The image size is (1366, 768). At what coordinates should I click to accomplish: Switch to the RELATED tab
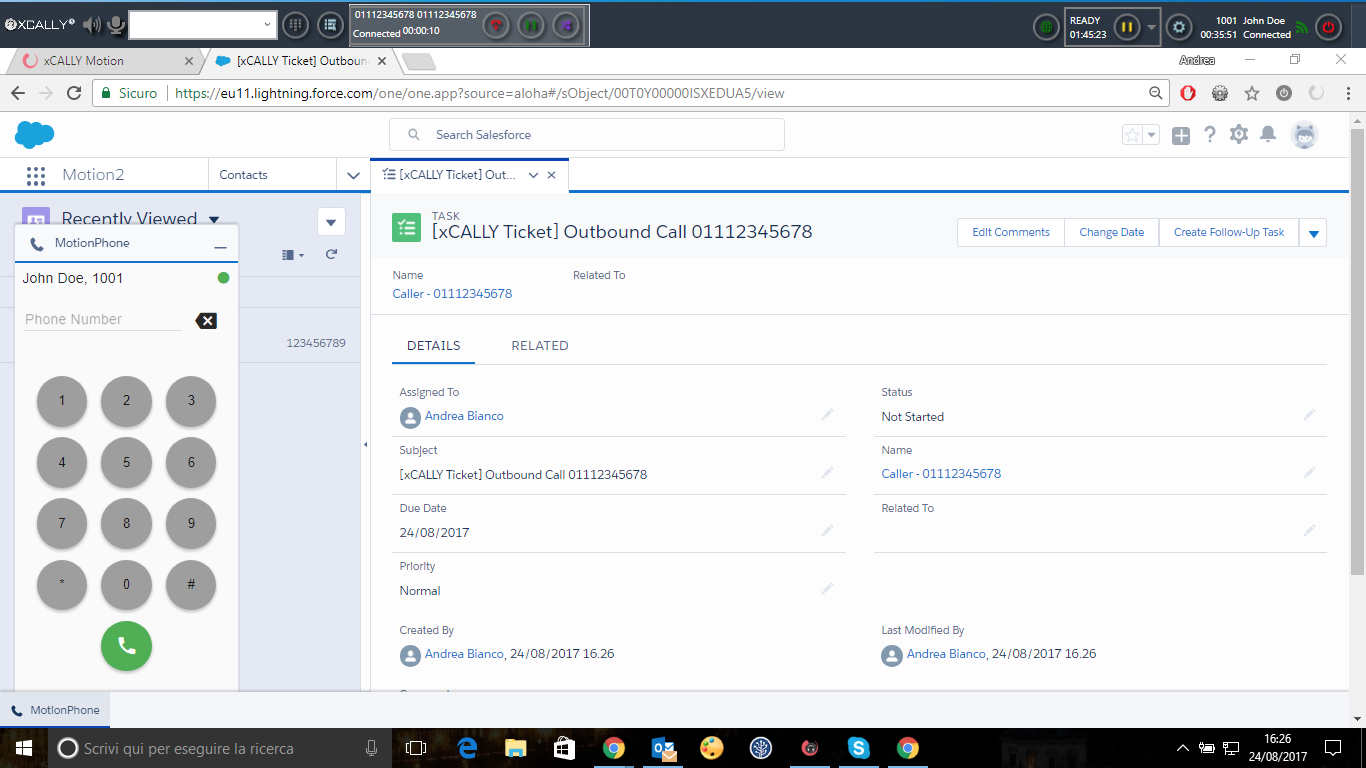(540, 346)
